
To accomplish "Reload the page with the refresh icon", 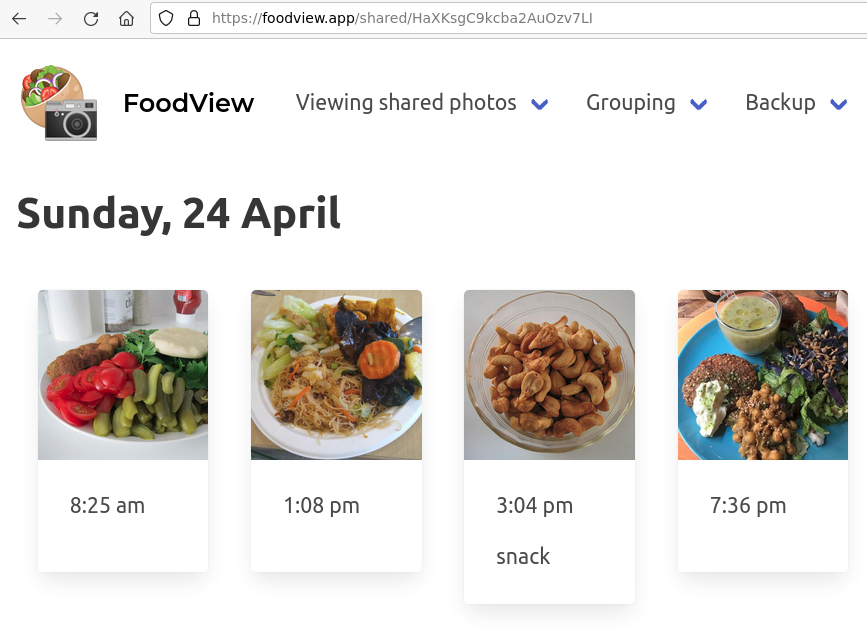I will (x=92, y=17).
